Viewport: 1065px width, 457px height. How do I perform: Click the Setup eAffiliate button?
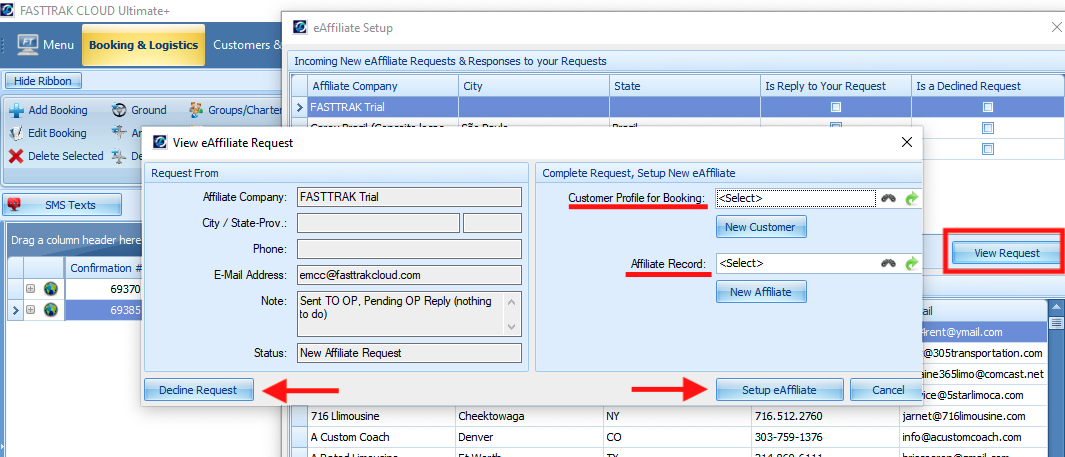tap(778, 390)
